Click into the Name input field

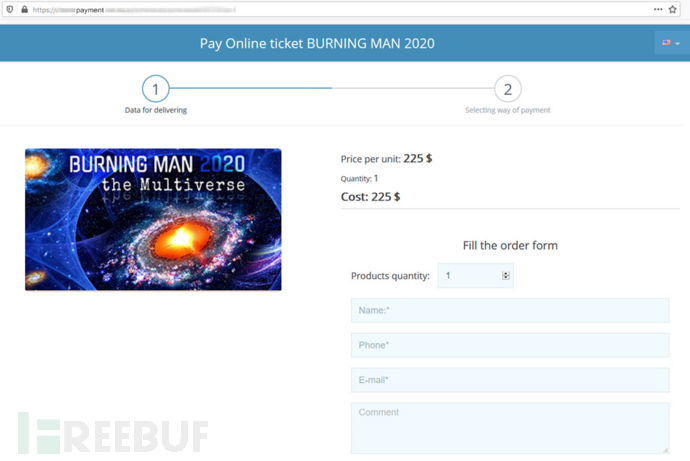pyautogui.click(x=510, y=311)
